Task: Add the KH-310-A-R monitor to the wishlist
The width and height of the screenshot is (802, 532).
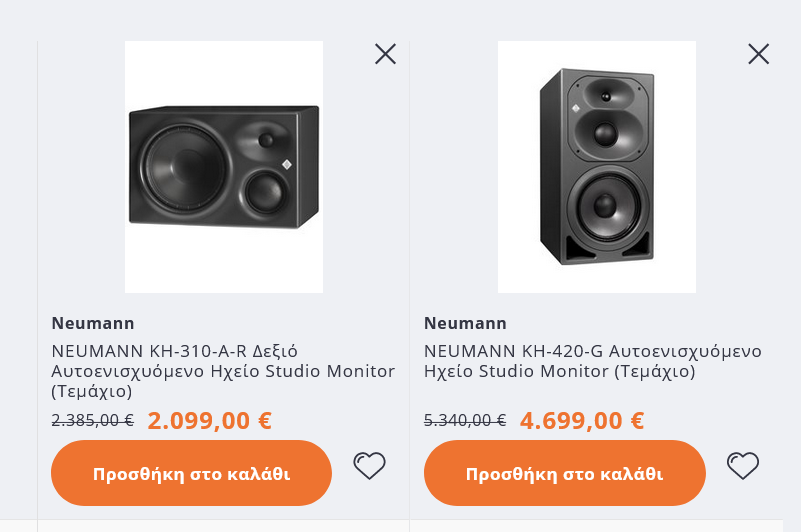Action: [369, 465]
